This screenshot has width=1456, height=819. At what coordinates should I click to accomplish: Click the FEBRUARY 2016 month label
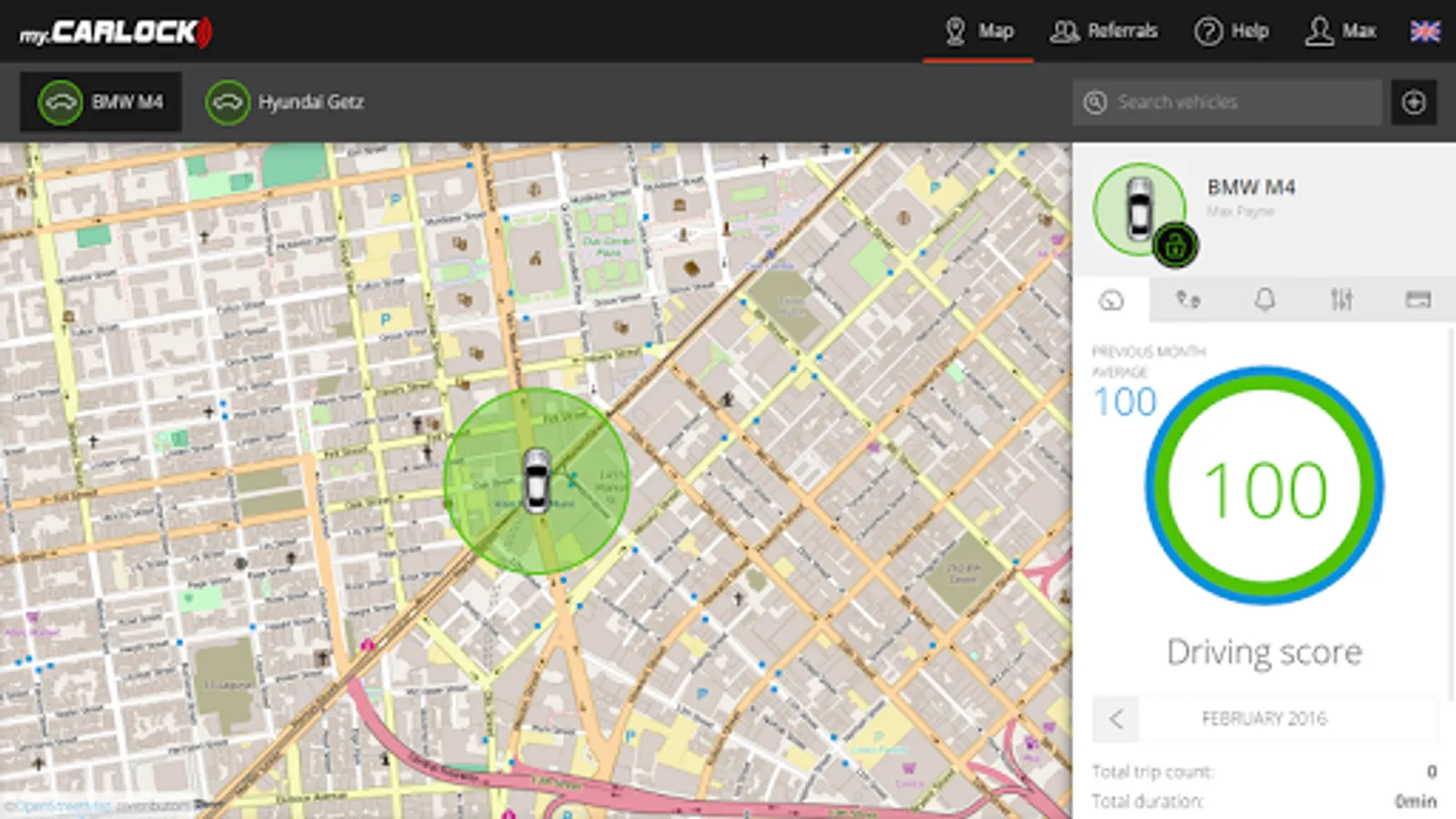pos(1265,719)
